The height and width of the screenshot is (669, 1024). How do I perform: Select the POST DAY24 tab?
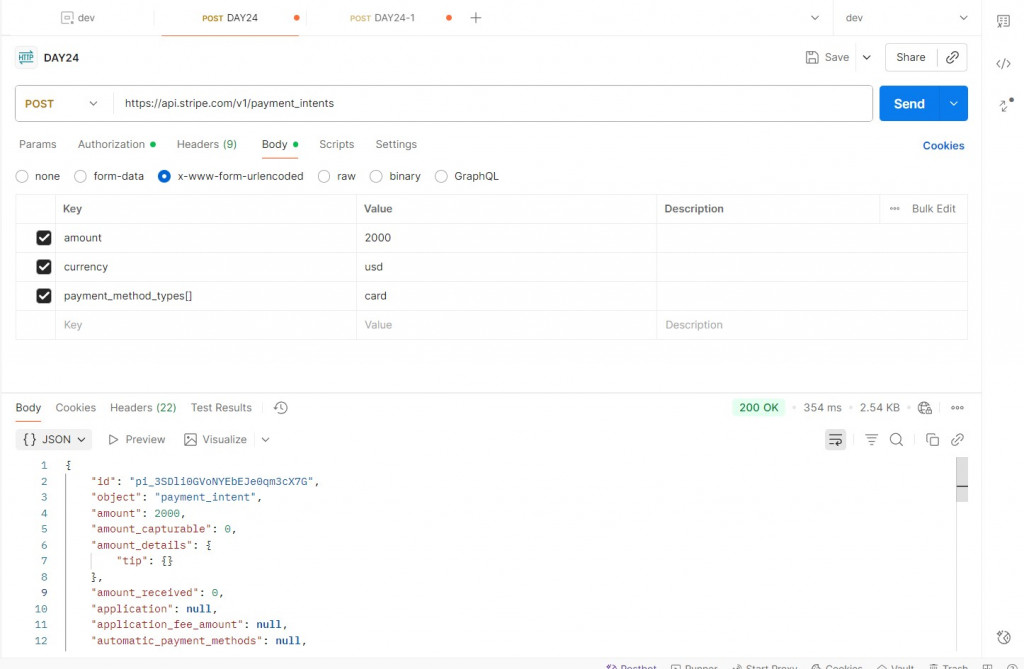pyautogui.click(x=230, y=18)
